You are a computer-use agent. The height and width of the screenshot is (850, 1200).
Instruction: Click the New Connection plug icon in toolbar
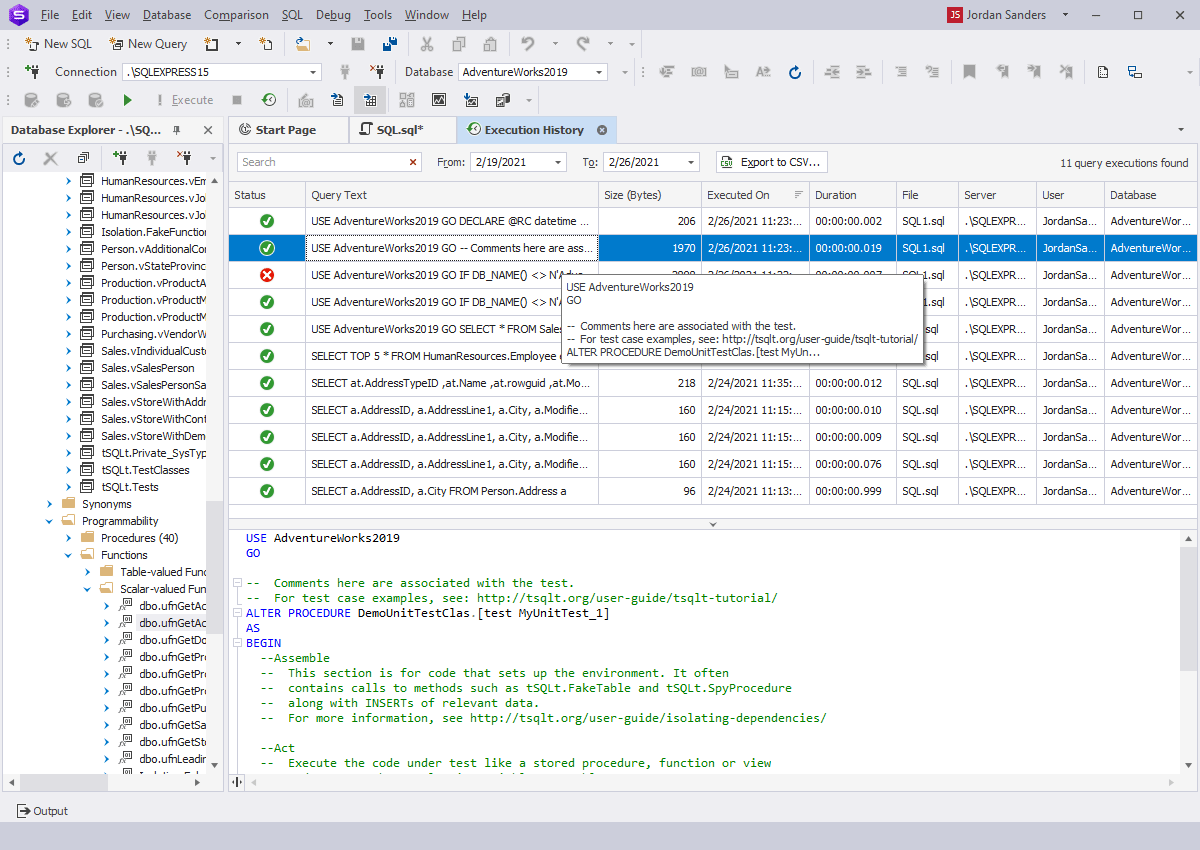[32, 72]
